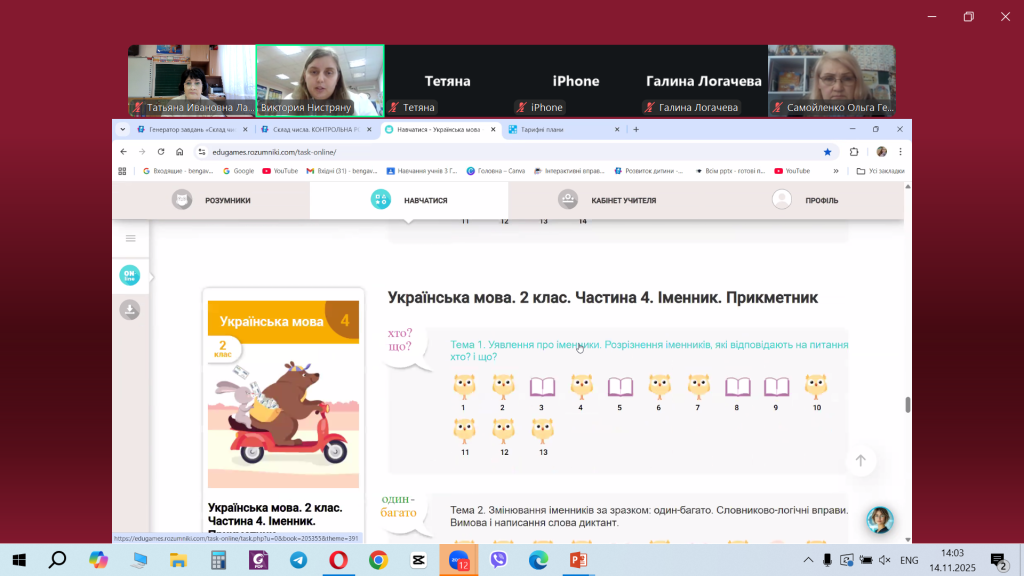
Task: Show hidden system tray icons
Action: tap(808, 560)
